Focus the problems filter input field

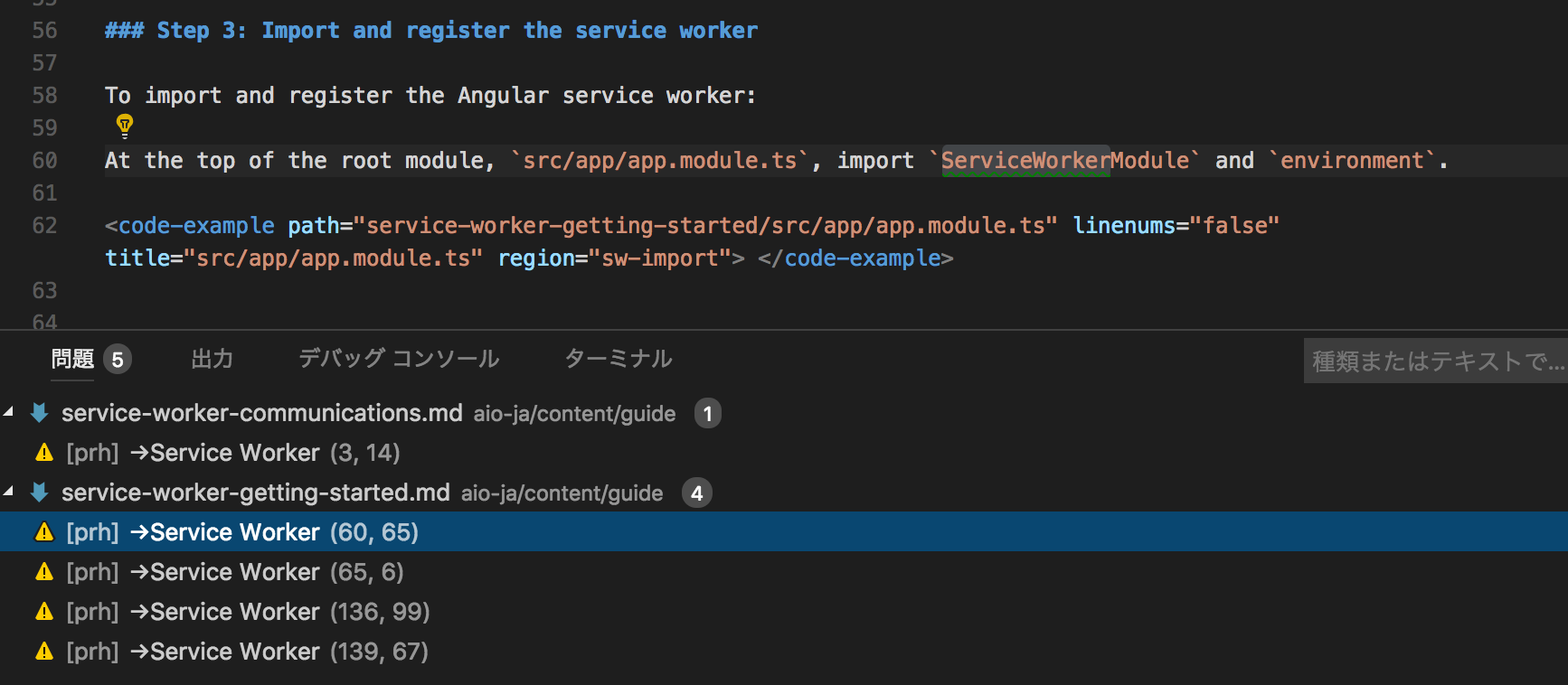pyautogui.click(x=1436, y=361)
